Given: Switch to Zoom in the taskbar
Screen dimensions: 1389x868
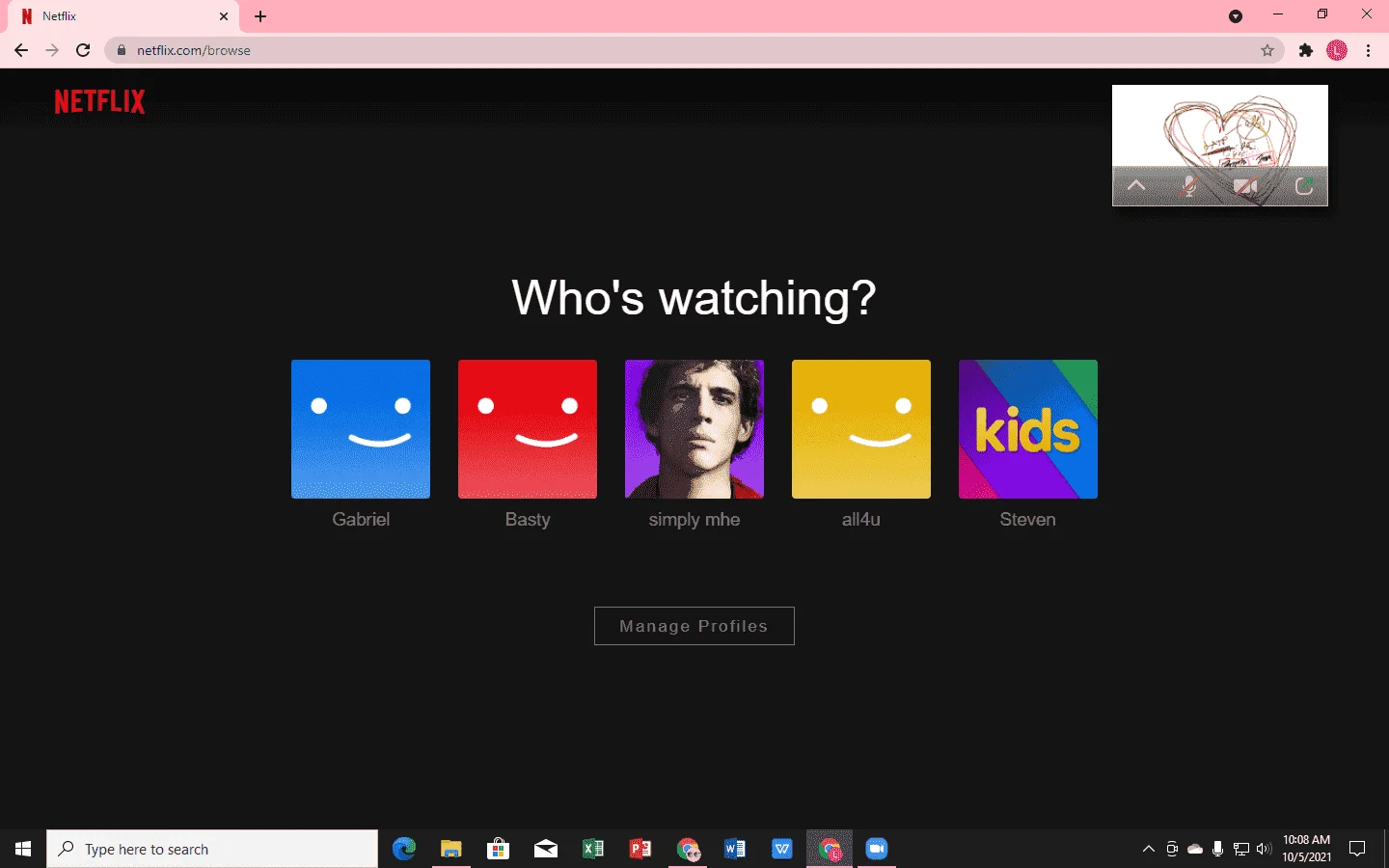Looking at the screenshot, I should point(877,849).
